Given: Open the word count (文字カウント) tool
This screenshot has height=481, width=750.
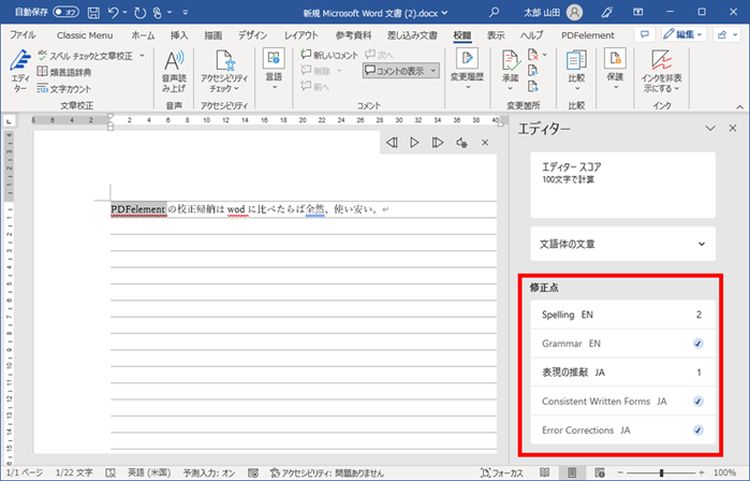Looking at the screenshot, I should click(x=64, y=88).
